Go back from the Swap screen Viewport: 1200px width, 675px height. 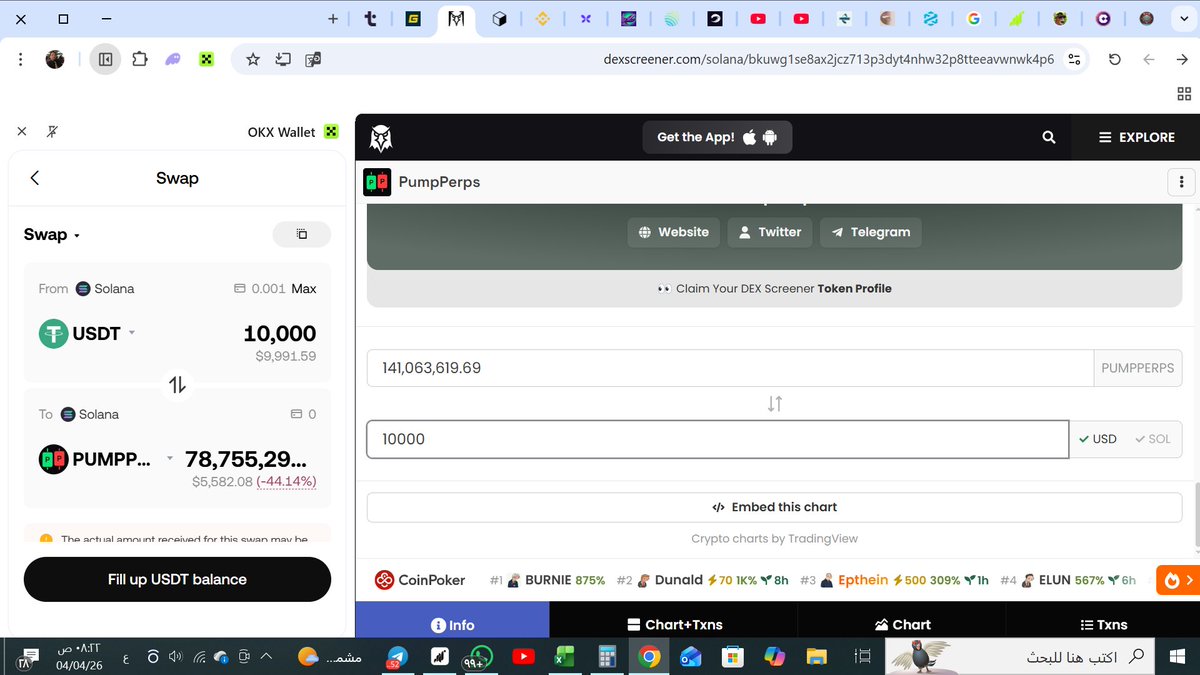35,178
